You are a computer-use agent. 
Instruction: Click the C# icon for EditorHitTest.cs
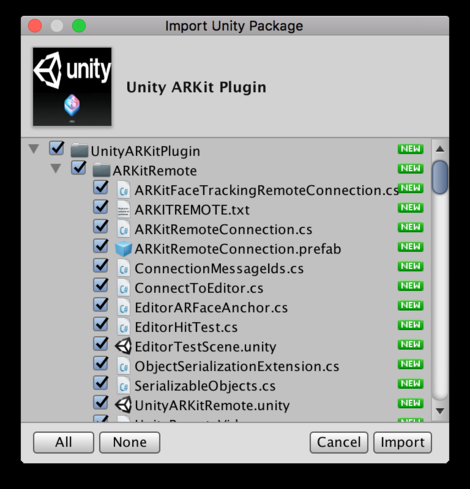point(123,327)
